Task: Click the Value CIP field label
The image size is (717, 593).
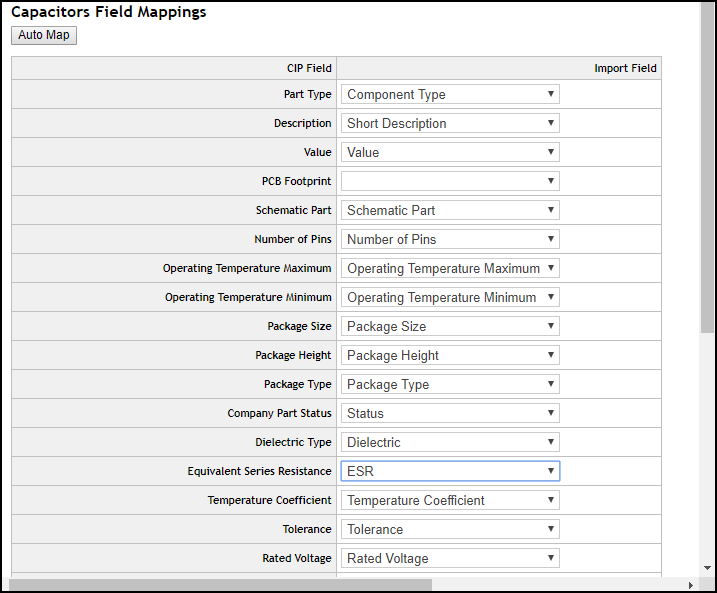Action: coord(317,152)
